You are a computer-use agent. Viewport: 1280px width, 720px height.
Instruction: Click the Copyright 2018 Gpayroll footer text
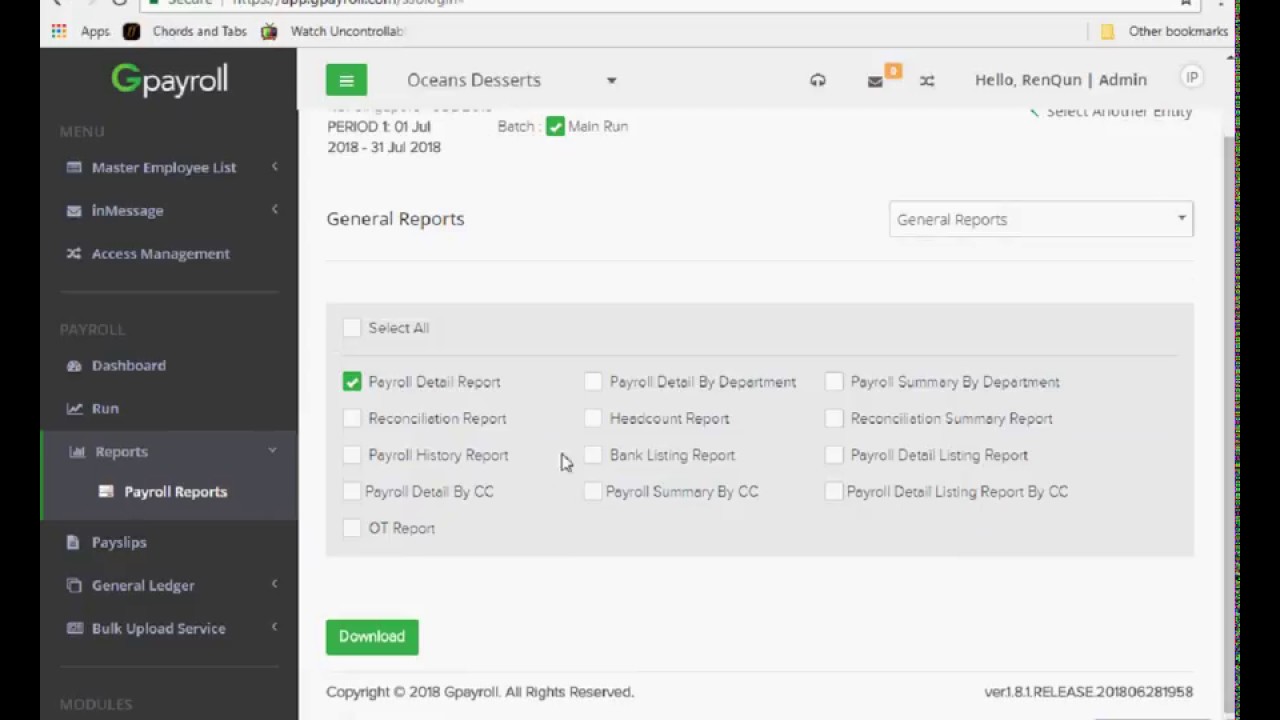pos(480,692)
